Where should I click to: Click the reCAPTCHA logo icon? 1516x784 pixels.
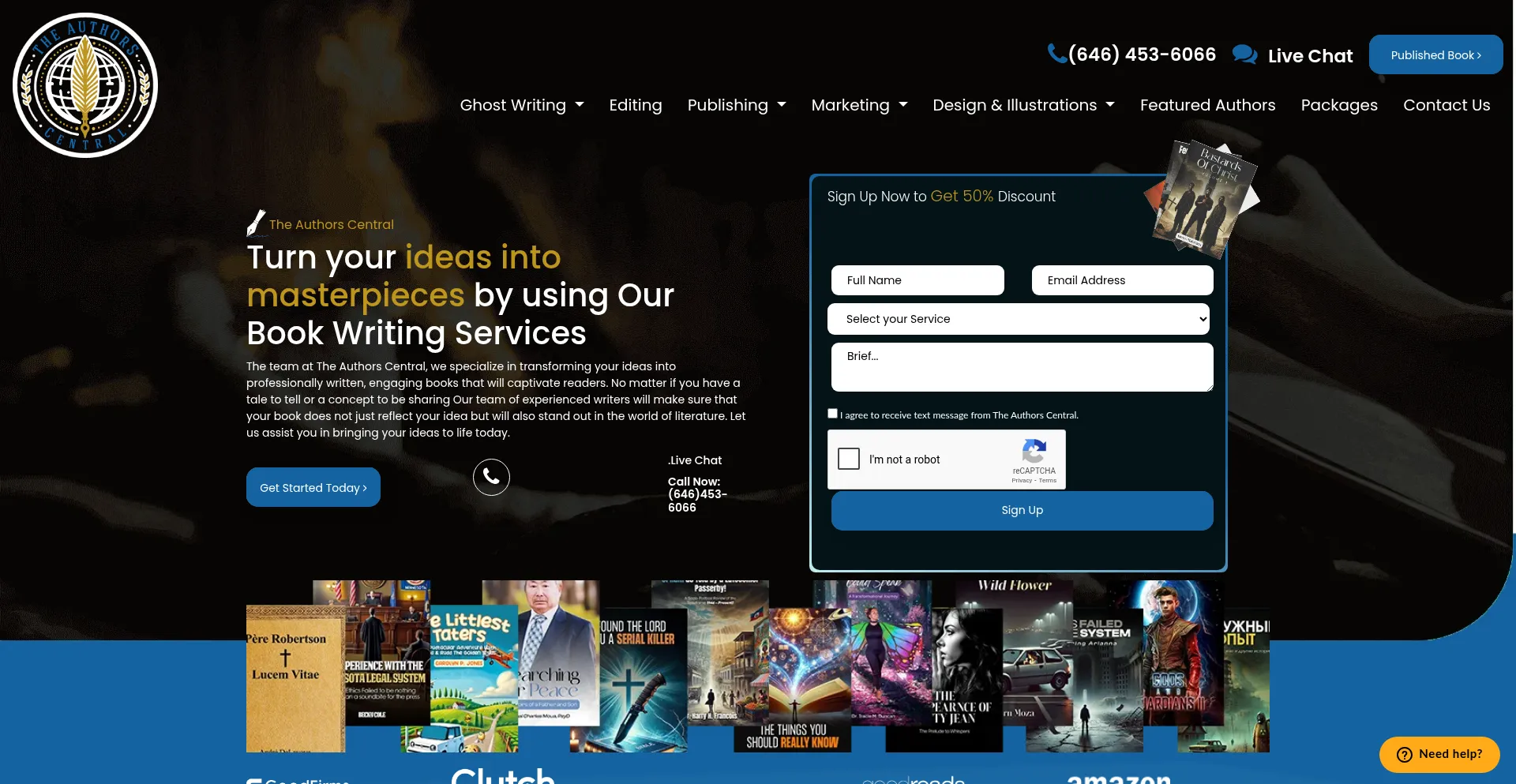tap(1034, 452)
